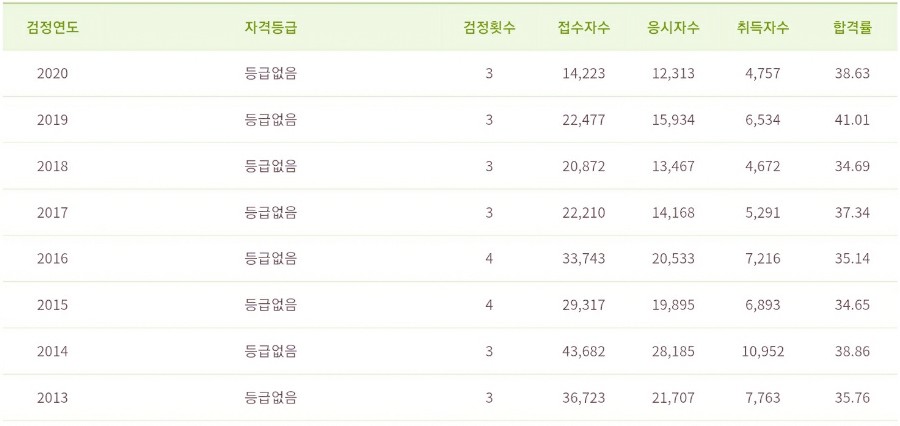
Task: Select the 2020 year cell
Action: click(x=52, y=74)
